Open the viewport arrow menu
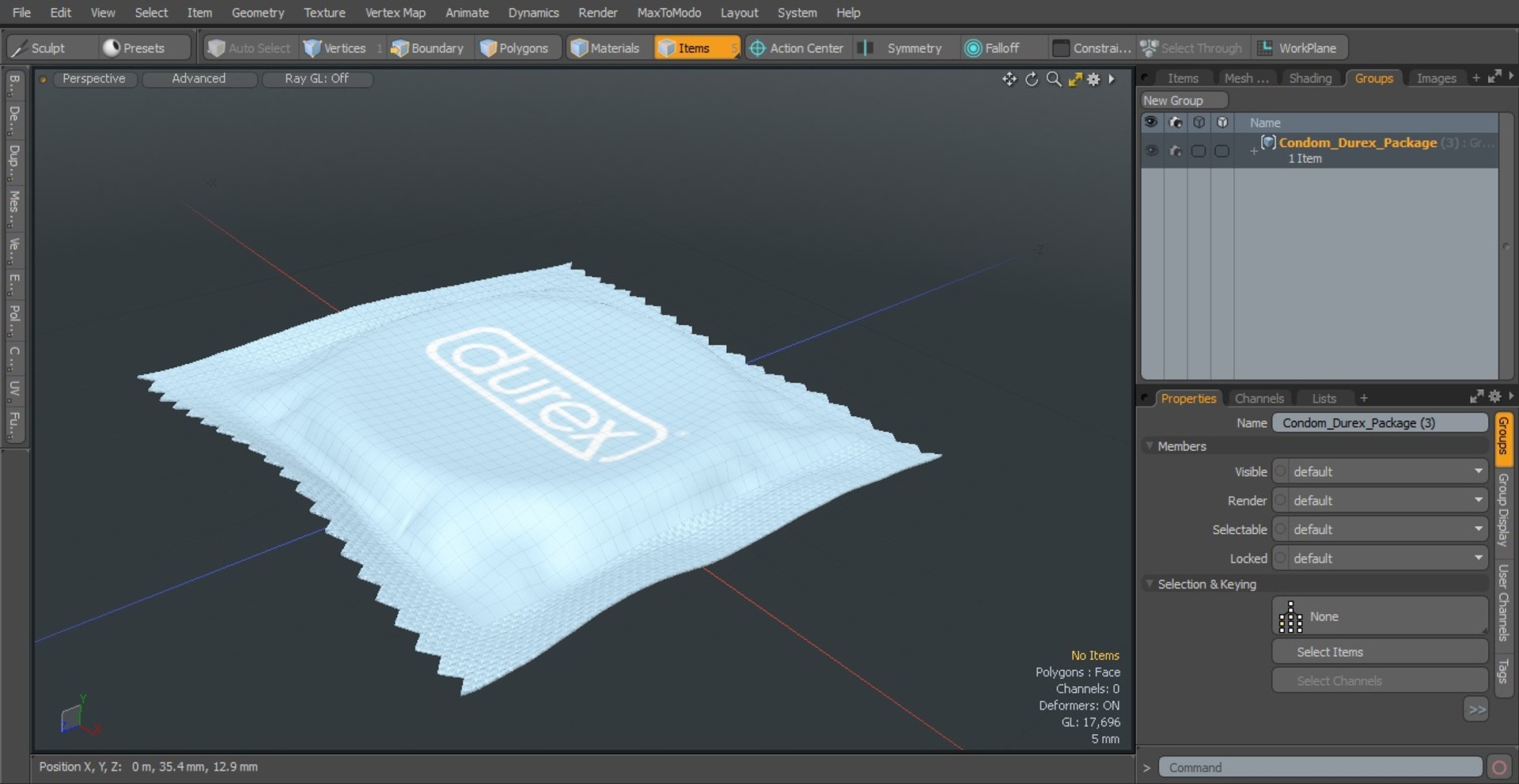Screen dimensions: 1519x784 point(1112,79)
